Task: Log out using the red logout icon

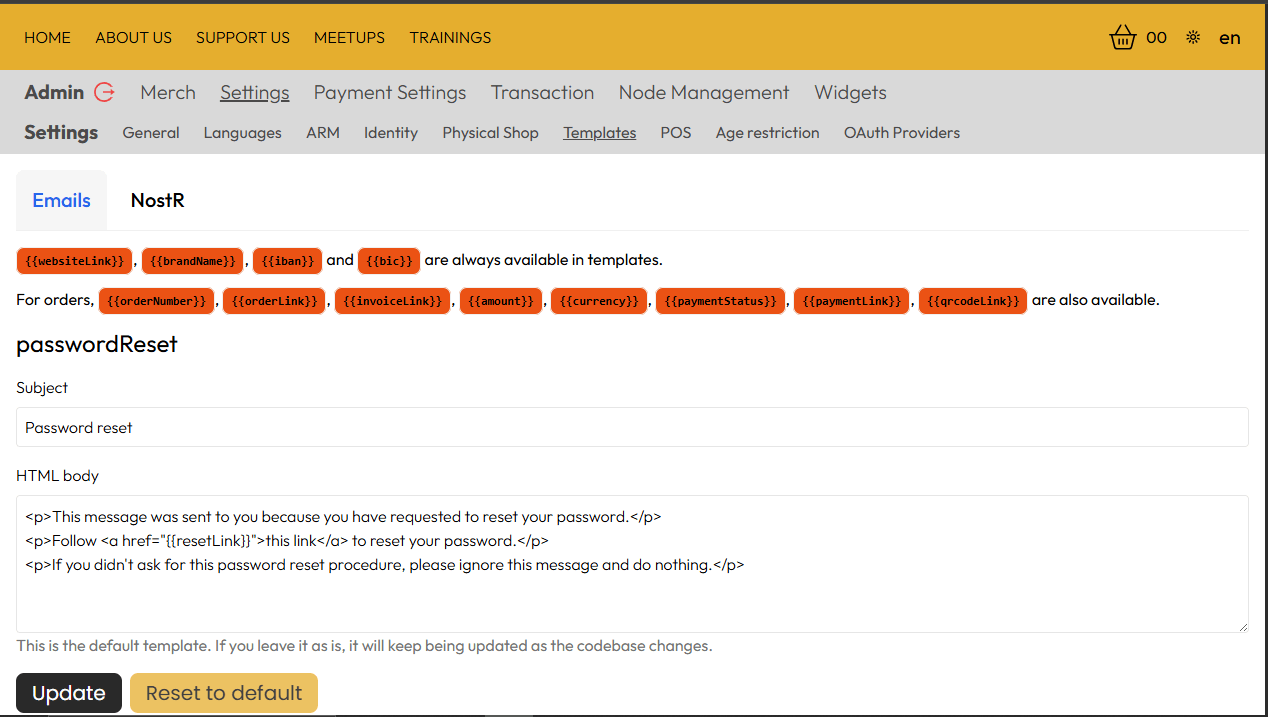Action: [104, 92]
